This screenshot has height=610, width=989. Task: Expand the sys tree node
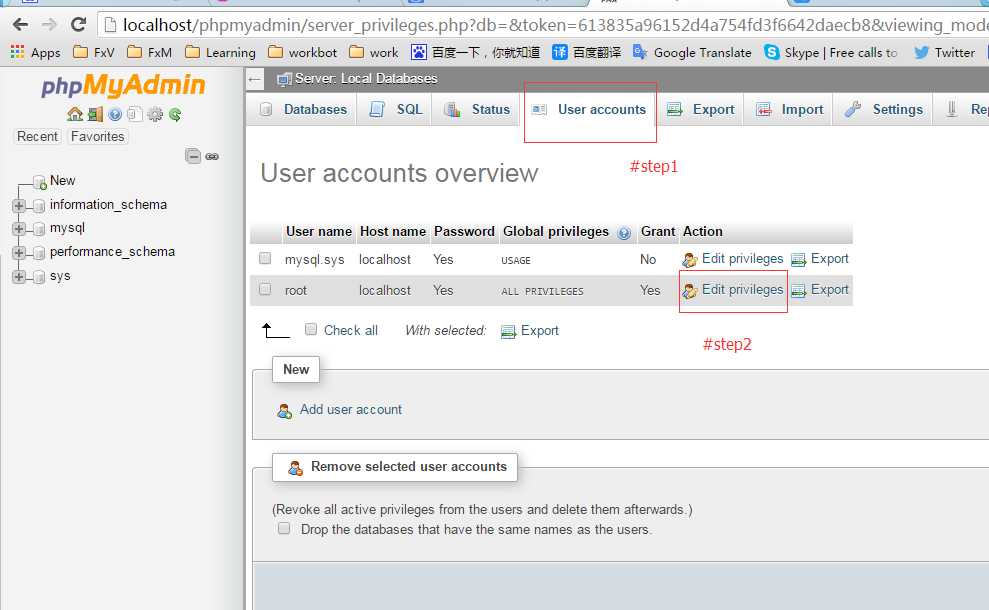[x=19, y=277]
